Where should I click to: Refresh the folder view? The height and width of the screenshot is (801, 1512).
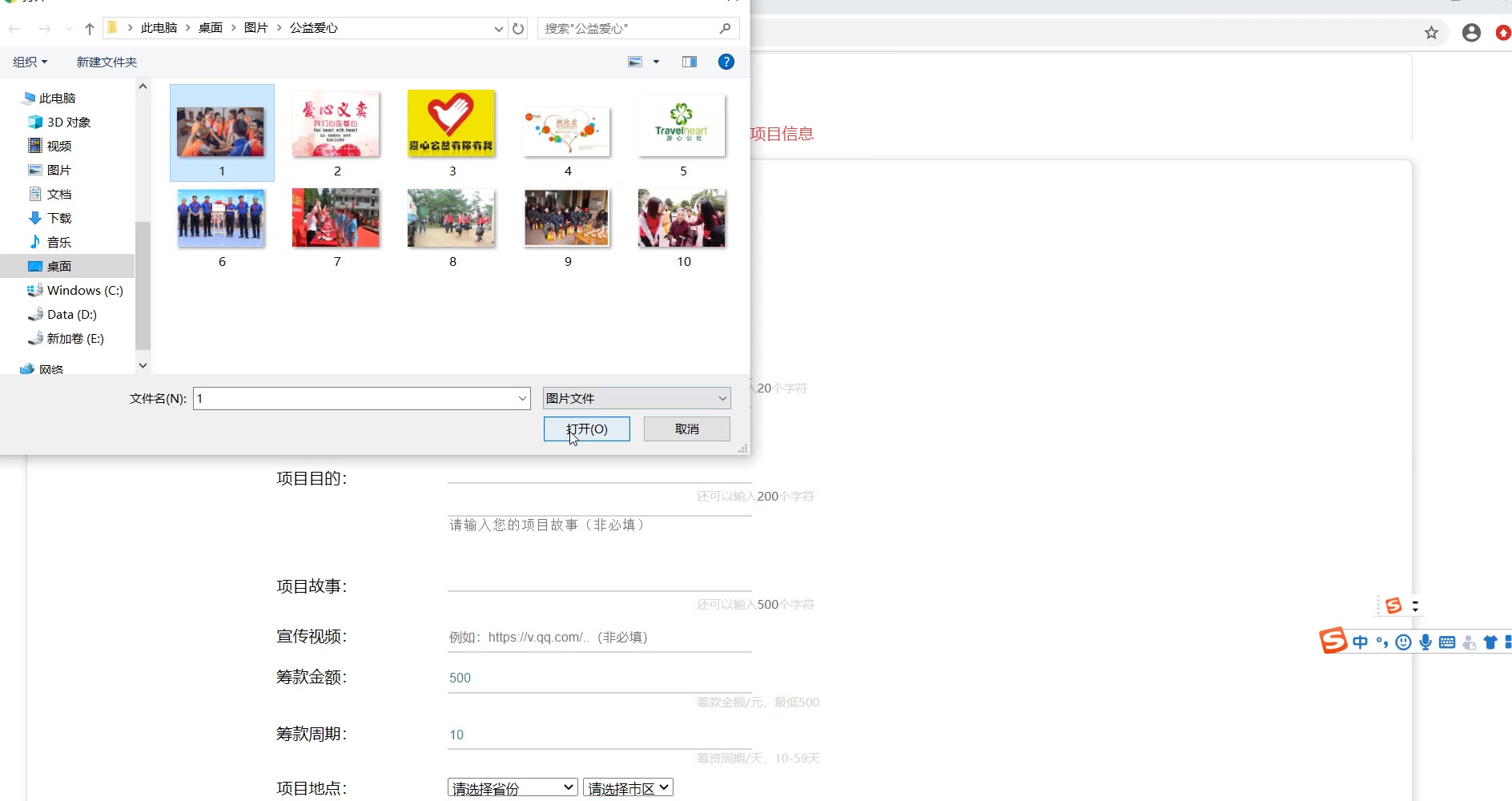[518, 29]
